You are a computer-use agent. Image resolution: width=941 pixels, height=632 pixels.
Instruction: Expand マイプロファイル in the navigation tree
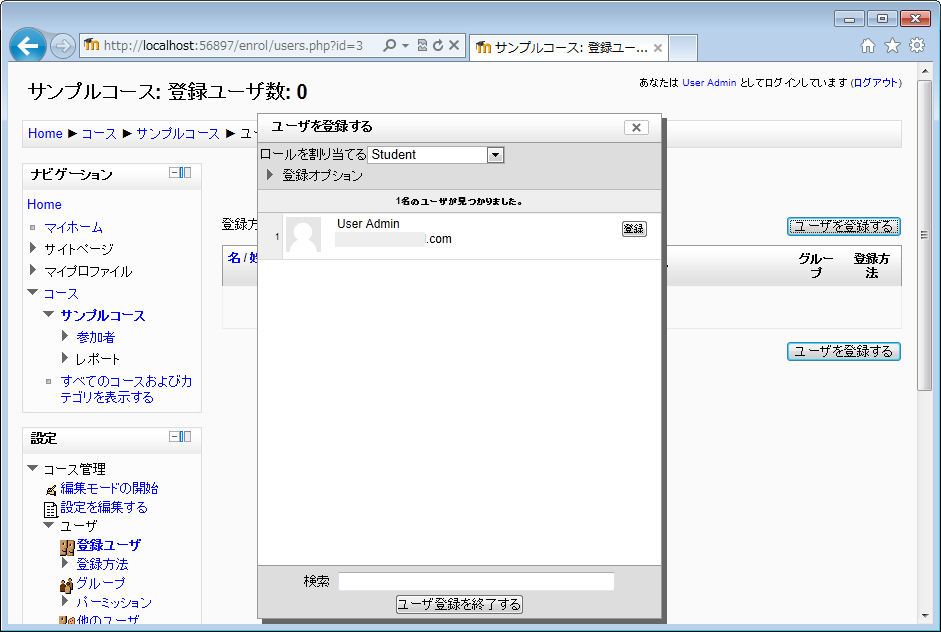point(34,271)
